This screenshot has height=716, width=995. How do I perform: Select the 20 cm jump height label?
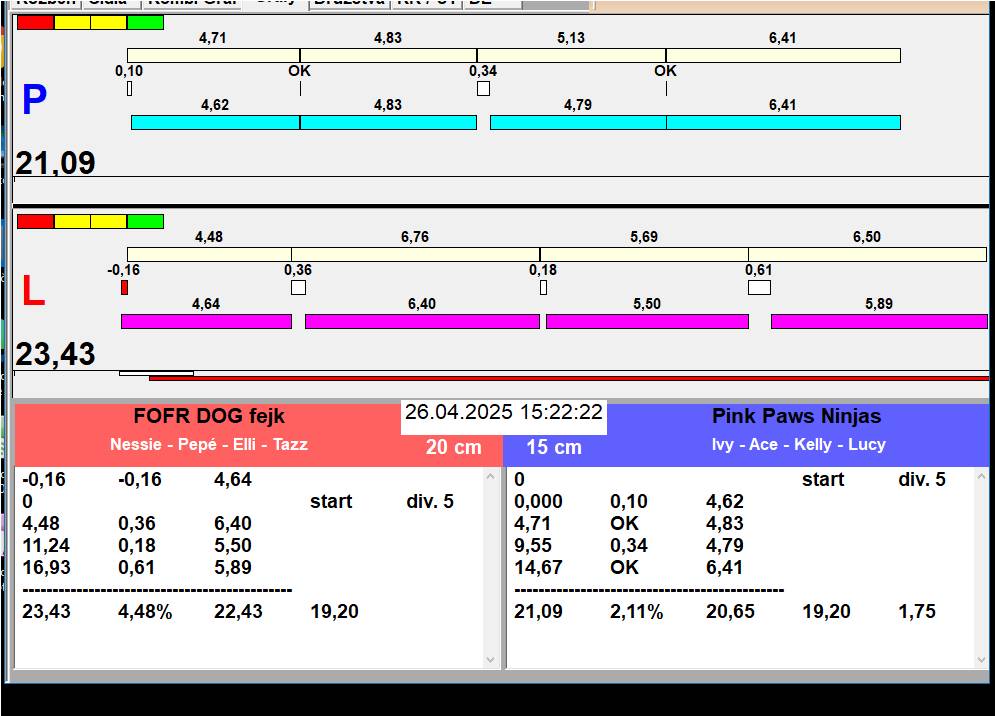tap(453, 447)
